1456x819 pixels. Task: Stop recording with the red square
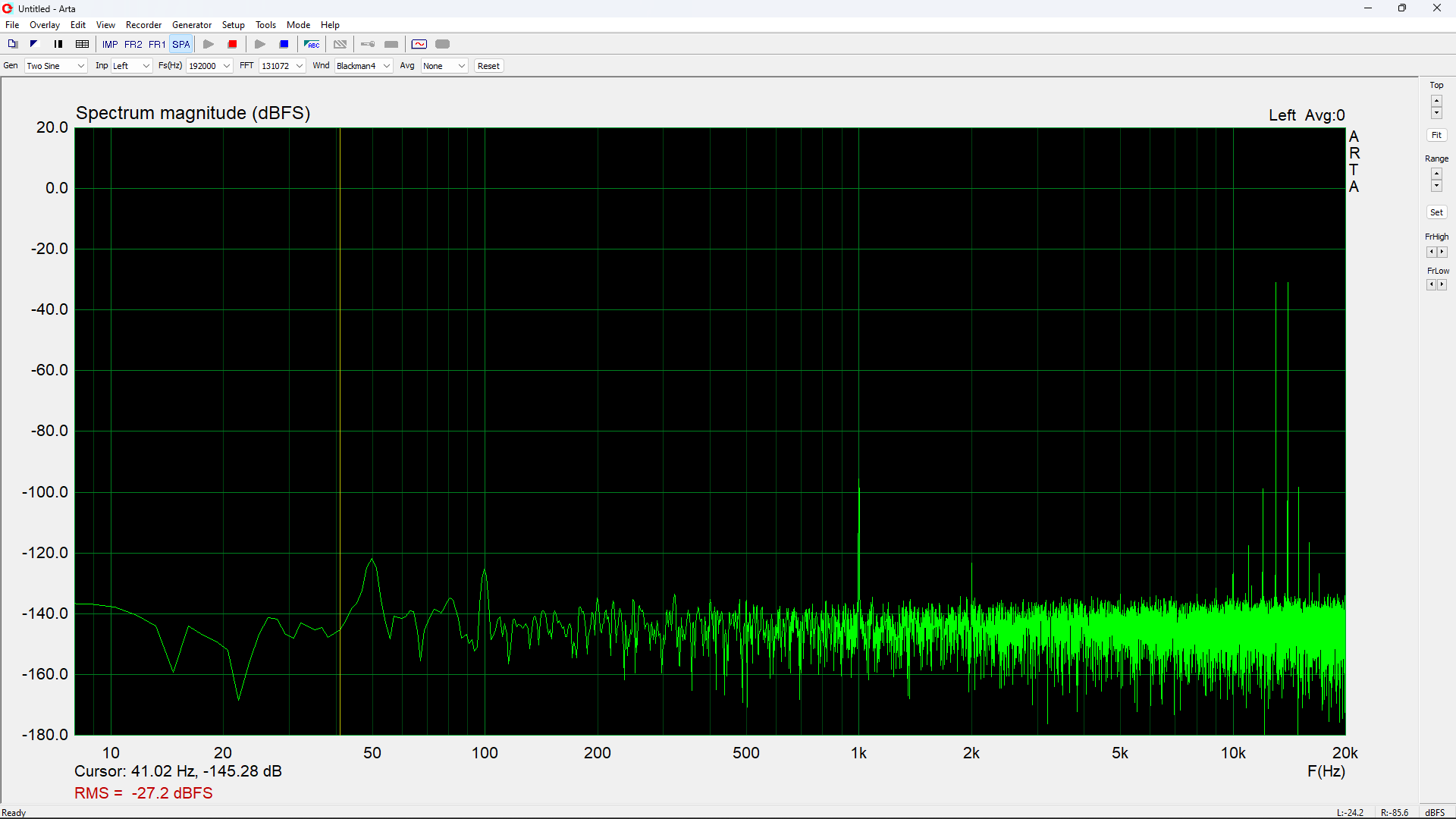click(233, 44)
